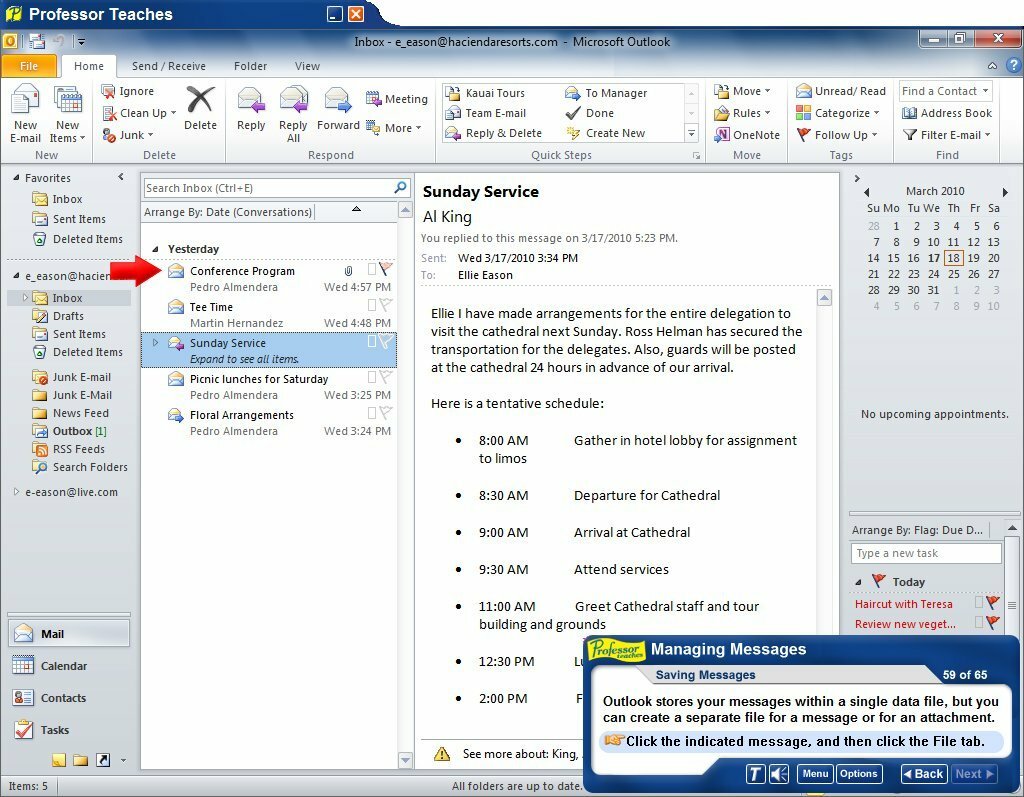Click the Delete X icon
The width and height of the screenshot is (1024, 797).
click(x=200, y=99)
